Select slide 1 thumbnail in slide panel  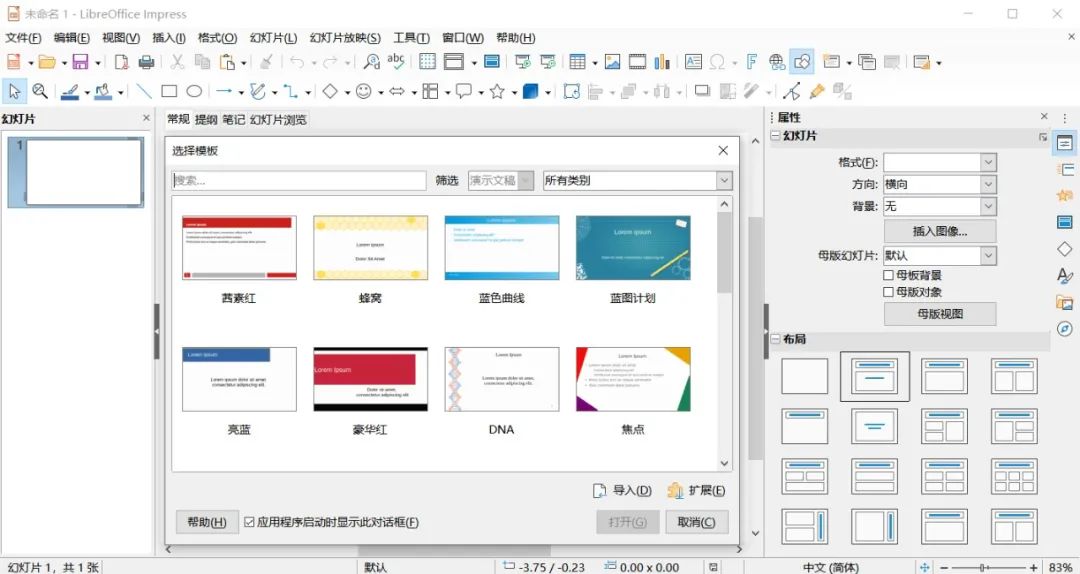point(83,172)
